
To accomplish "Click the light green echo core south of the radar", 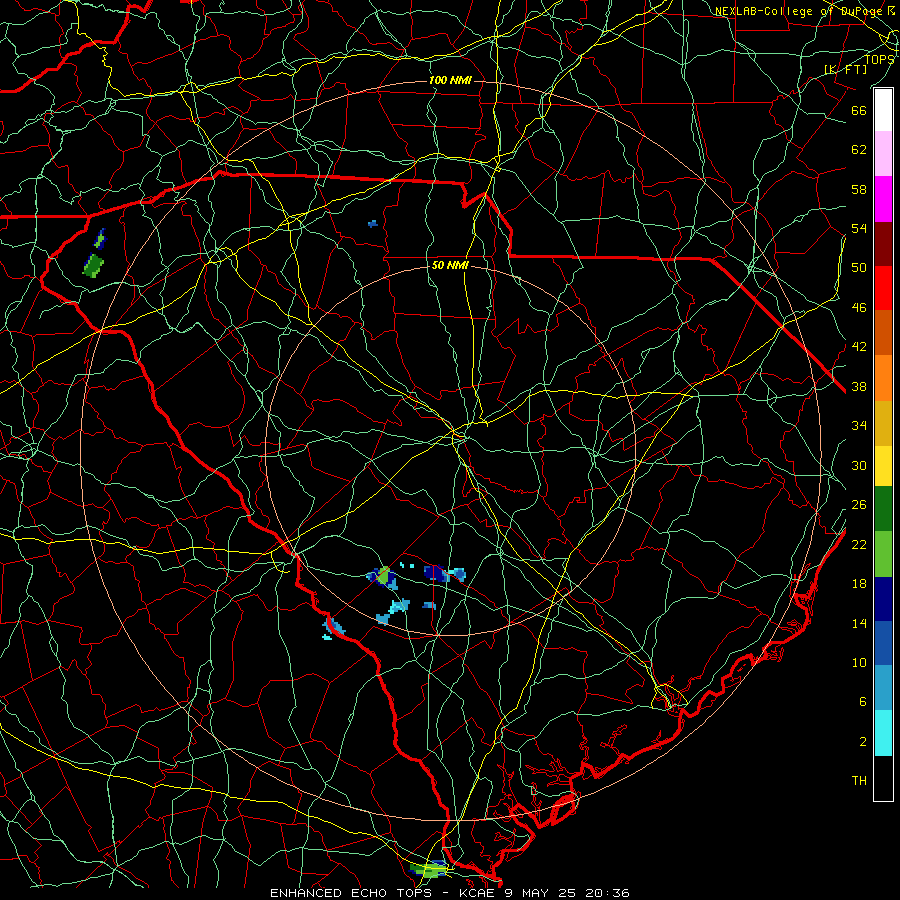I will 383,576.
